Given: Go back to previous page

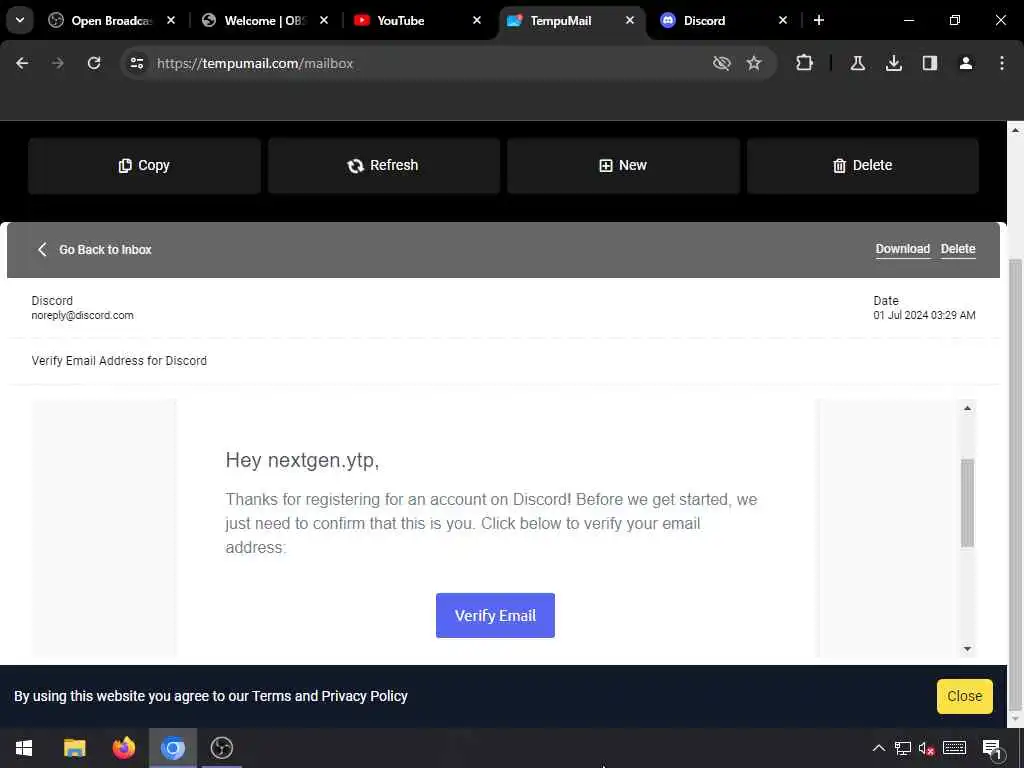Looking at the screenshot, I should click(22, 63).
